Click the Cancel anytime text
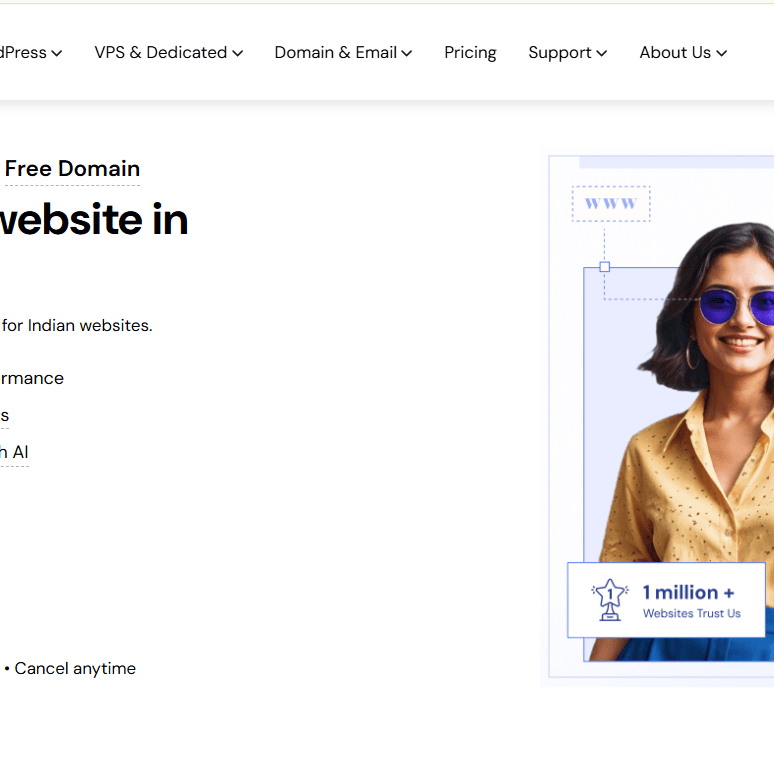 (75, 668)
